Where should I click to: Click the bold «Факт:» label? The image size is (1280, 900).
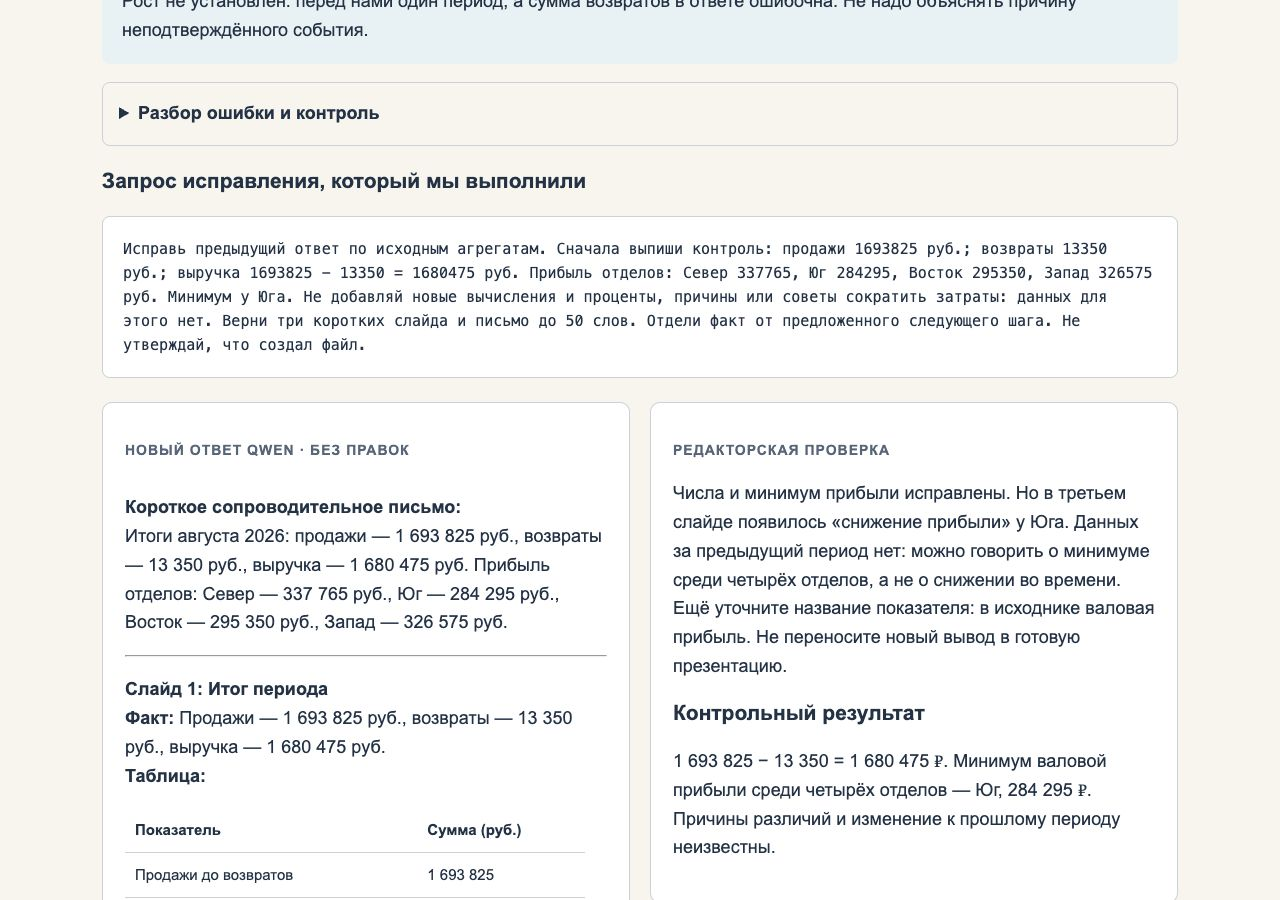149,718
